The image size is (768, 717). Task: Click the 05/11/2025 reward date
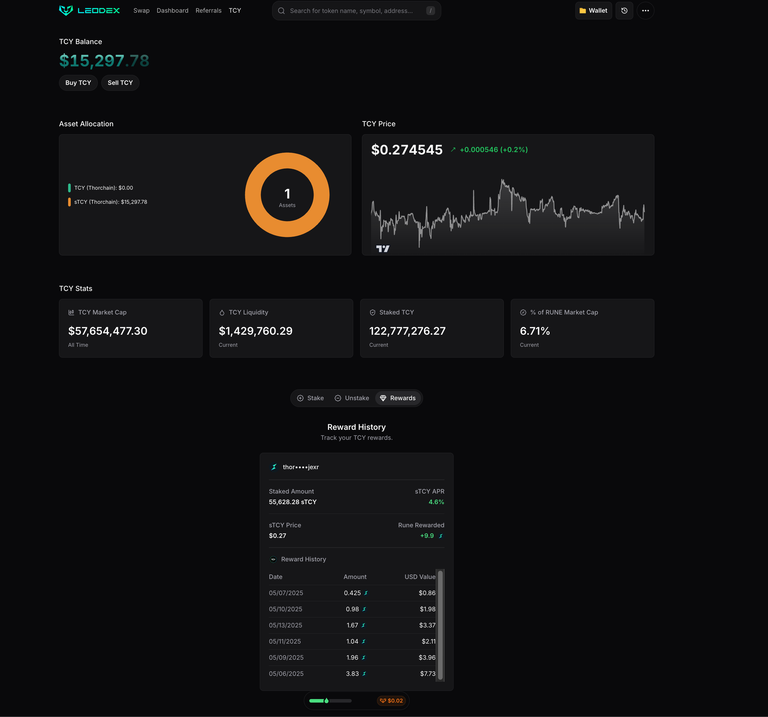click(x=285, y=642)
